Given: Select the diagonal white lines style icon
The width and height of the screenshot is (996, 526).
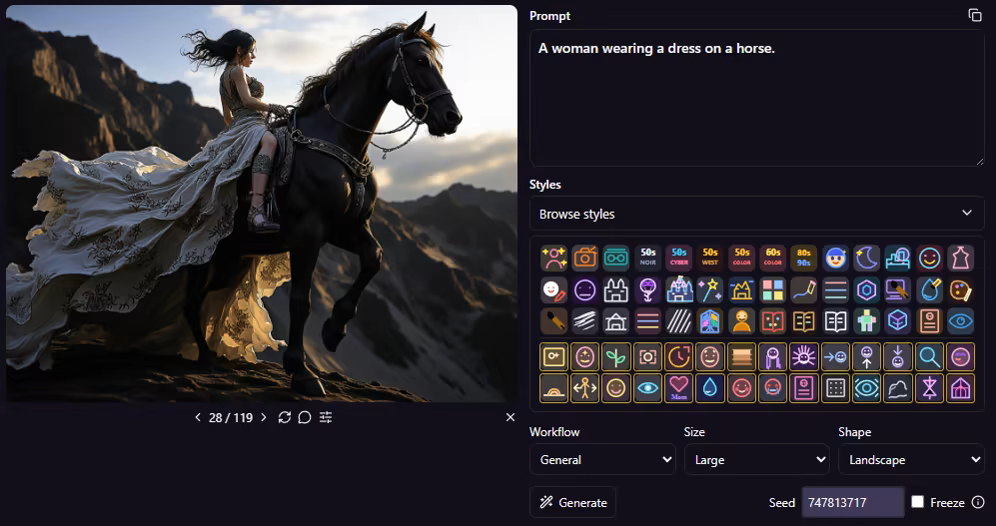Looking at the screenshot, I should pyautogui.click(x=679, y=321).
